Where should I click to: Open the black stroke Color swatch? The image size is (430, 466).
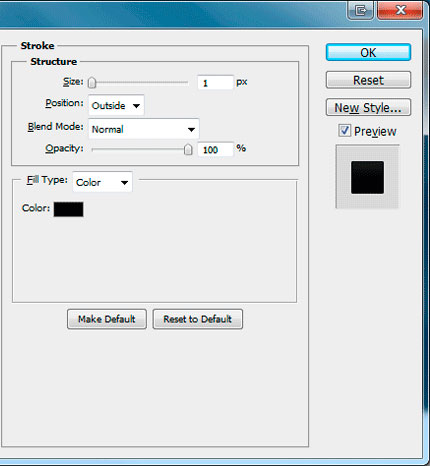tap(68, 209)
